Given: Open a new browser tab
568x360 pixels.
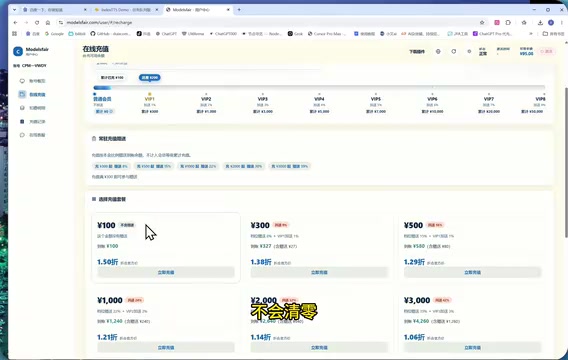Looking at the screenshot, I should coord(239,10).
